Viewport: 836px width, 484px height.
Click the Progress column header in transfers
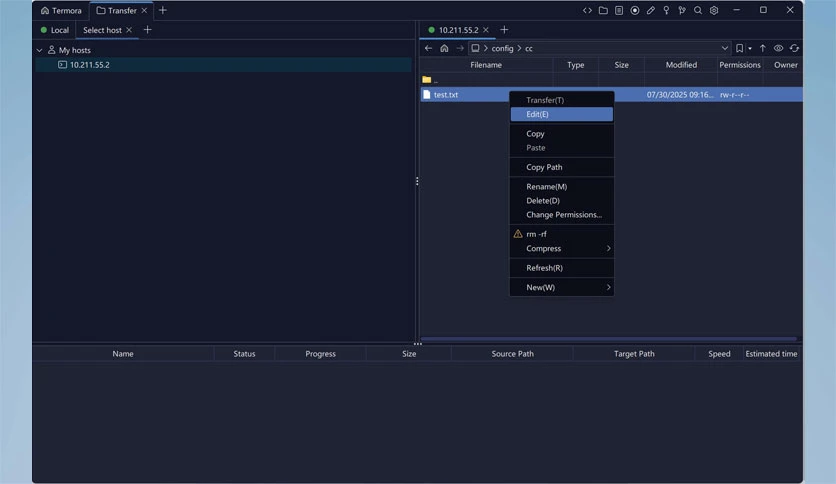click(x=320, y=353)
